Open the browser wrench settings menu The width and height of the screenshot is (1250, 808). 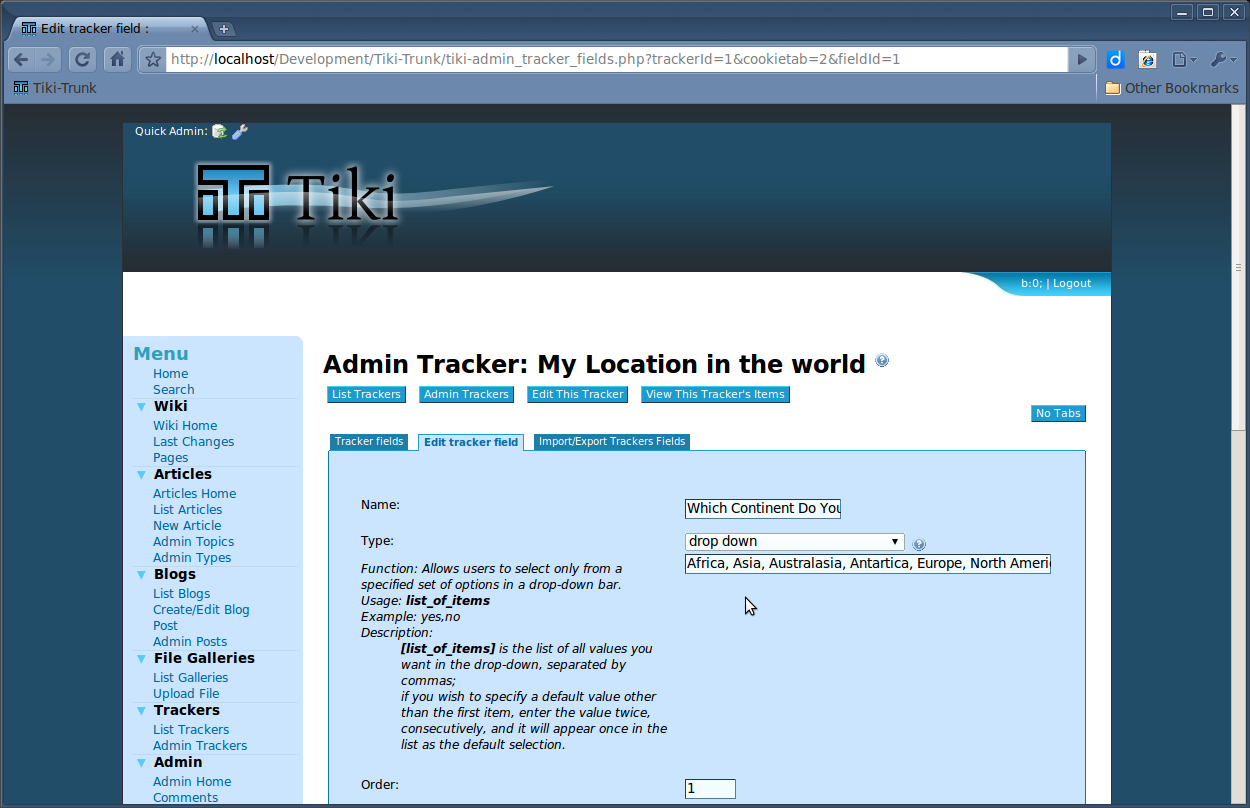[x=1223, y=59]
